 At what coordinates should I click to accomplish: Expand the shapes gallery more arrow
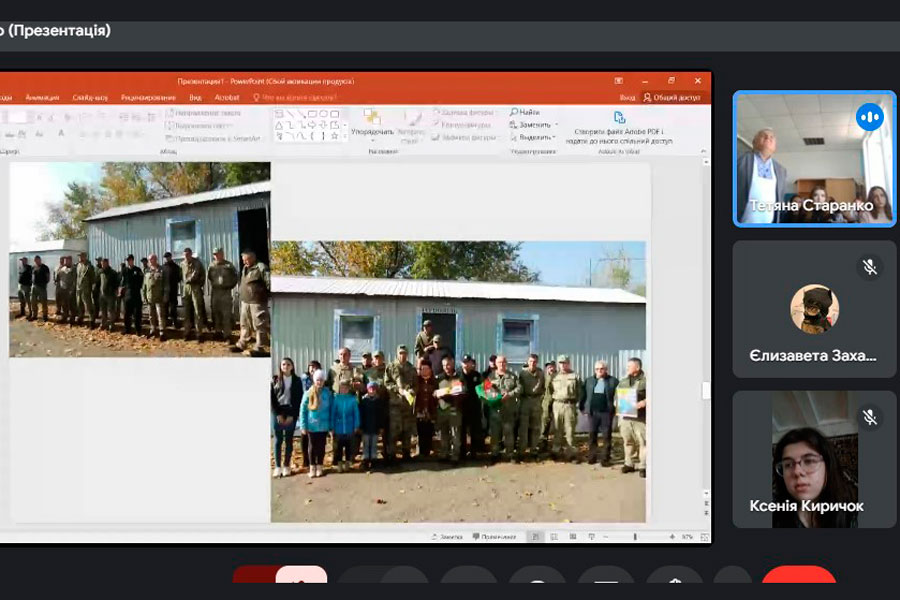point(345,137)
